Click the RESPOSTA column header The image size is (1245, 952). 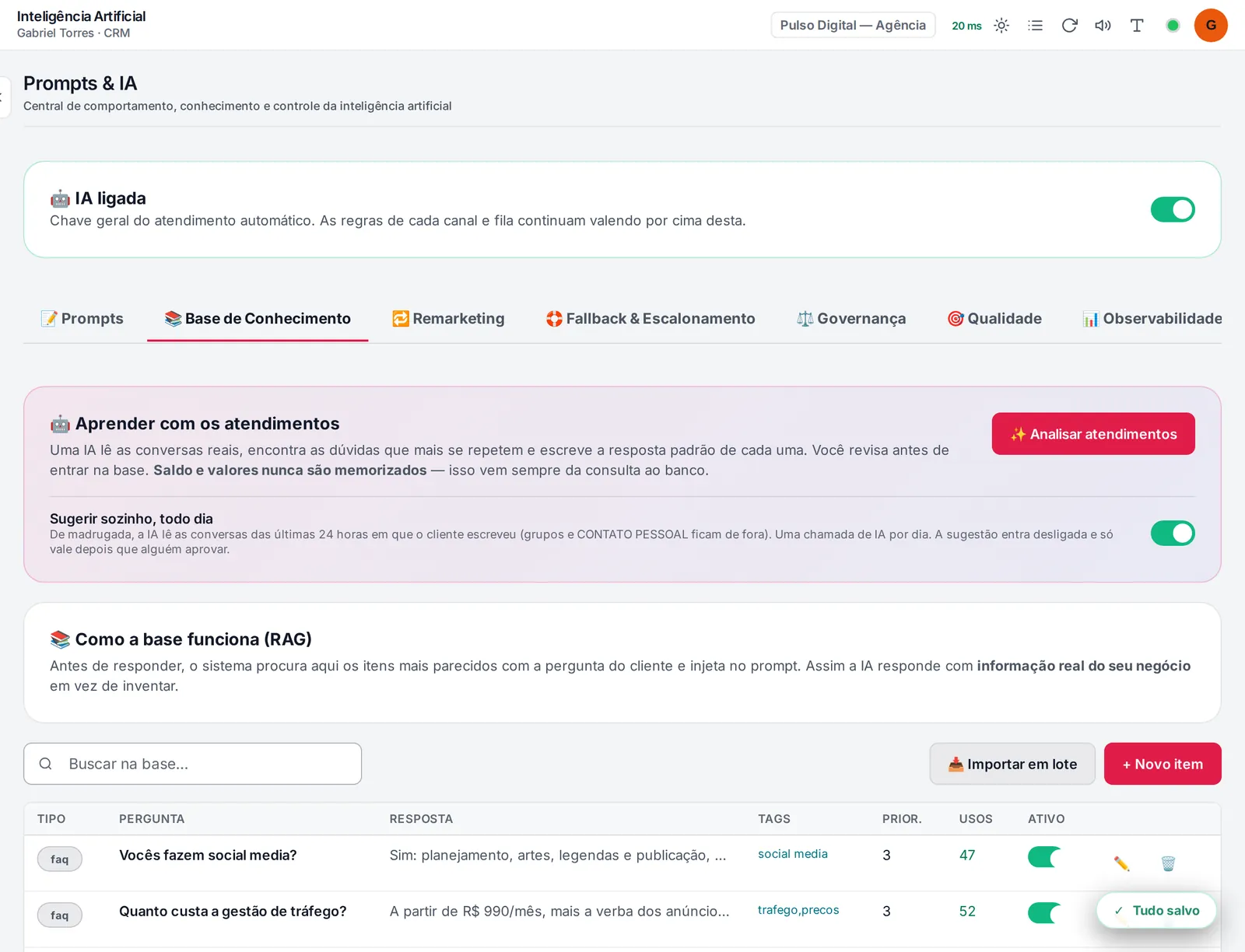point(421,819)
